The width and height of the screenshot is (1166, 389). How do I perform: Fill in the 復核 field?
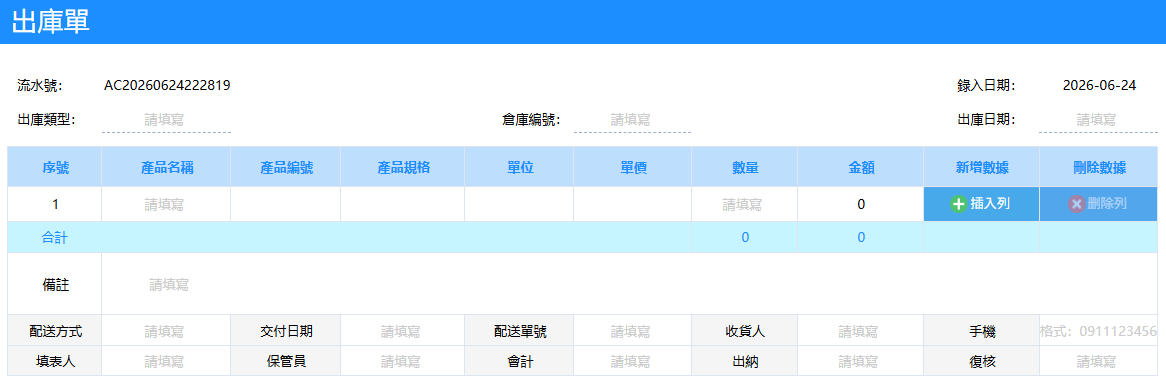(x=1098, y=361)
